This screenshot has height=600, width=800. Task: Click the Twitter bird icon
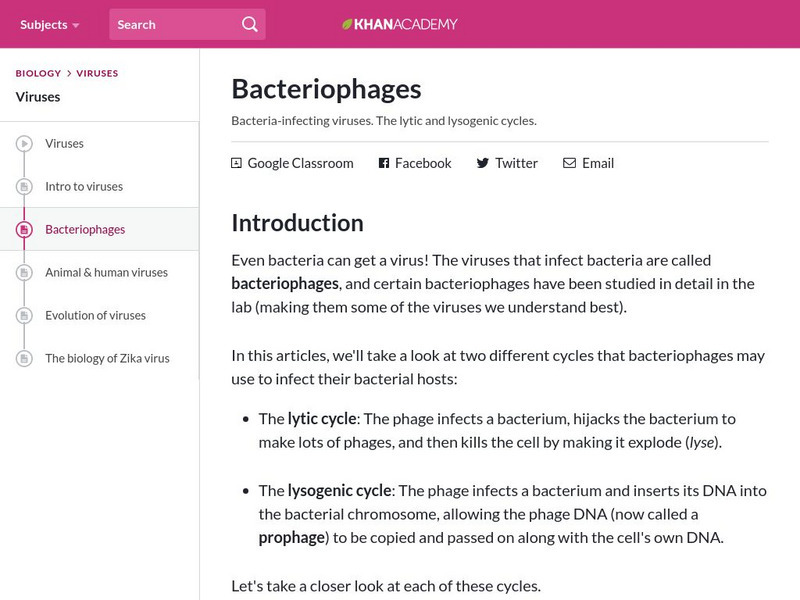483,163
